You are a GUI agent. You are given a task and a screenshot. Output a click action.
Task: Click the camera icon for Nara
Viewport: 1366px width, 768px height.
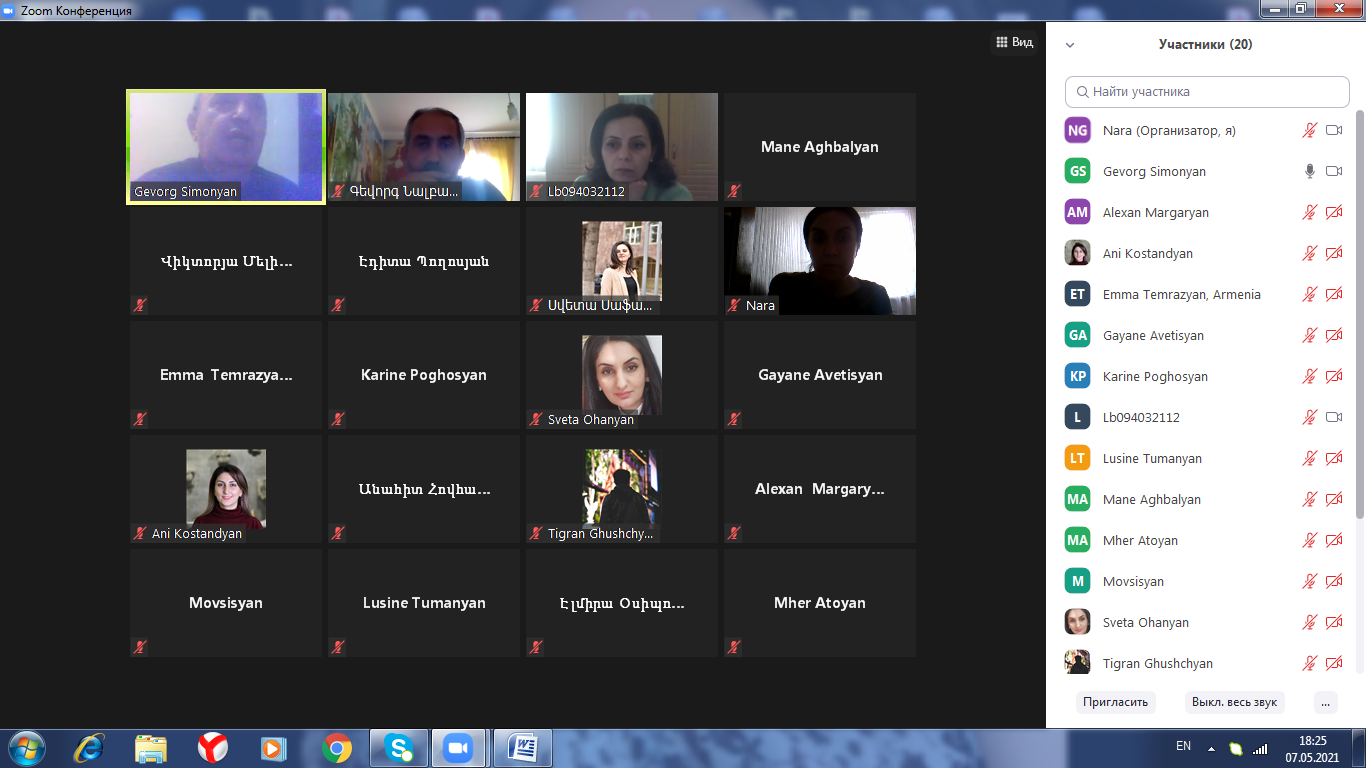1333,130
